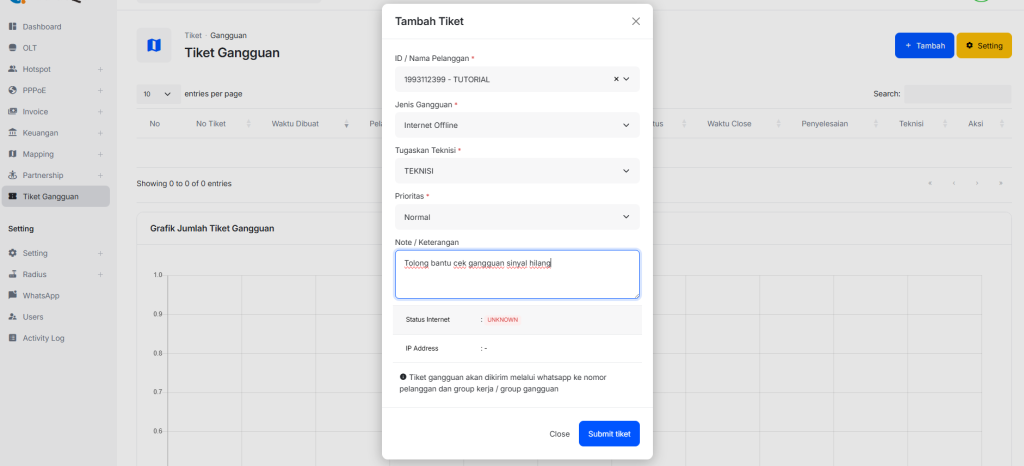1024x466 pixels.
Task: Open OLT via its database icon
Action: coord(12,48)
